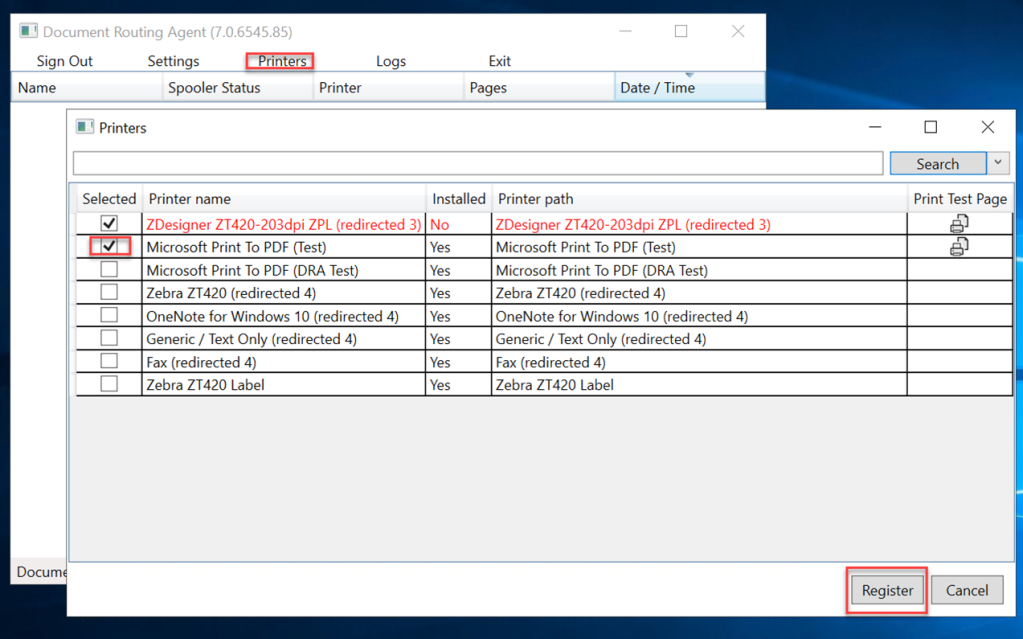Viewport: 1023px width, 639px height.
Task: Focus the printer search text field
Action: click(478, 163)
